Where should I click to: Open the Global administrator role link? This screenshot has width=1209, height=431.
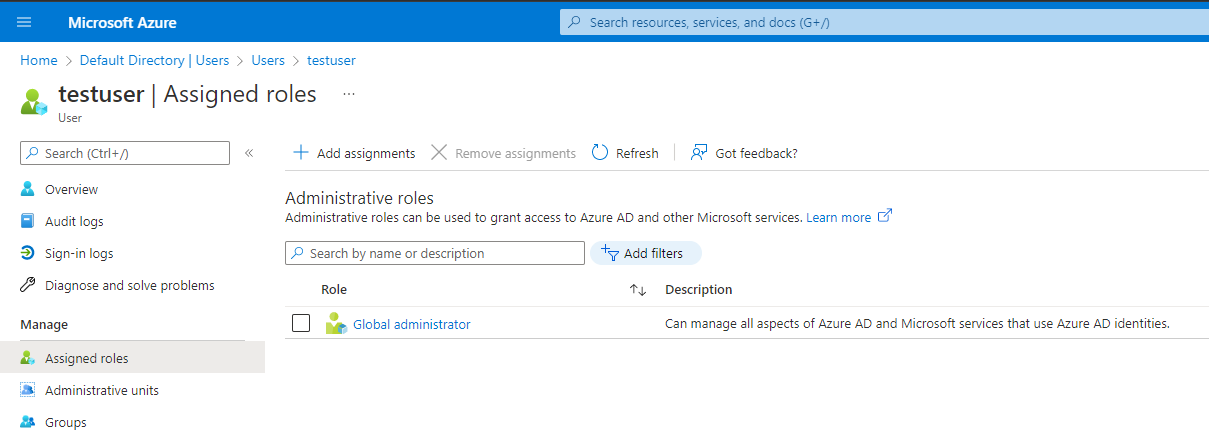coord(411,324)
